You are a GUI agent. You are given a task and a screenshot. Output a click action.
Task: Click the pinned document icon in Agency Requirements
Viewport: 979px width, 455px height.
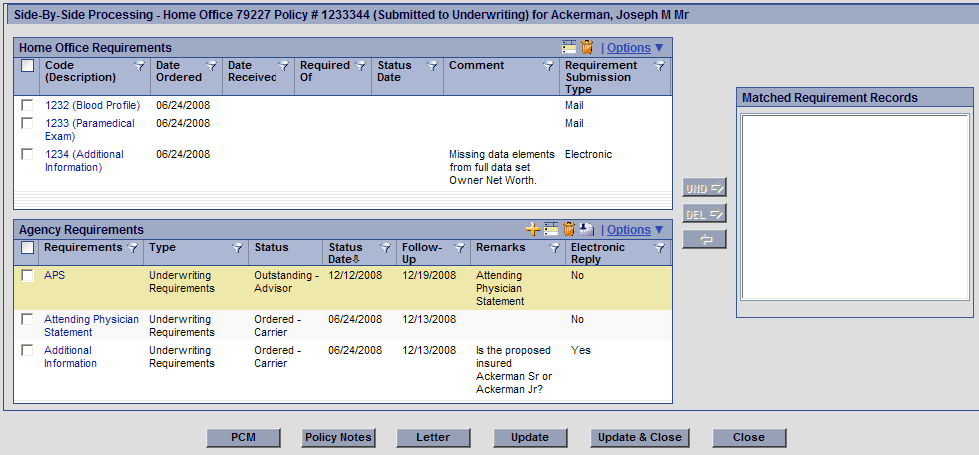coord(586,230)
